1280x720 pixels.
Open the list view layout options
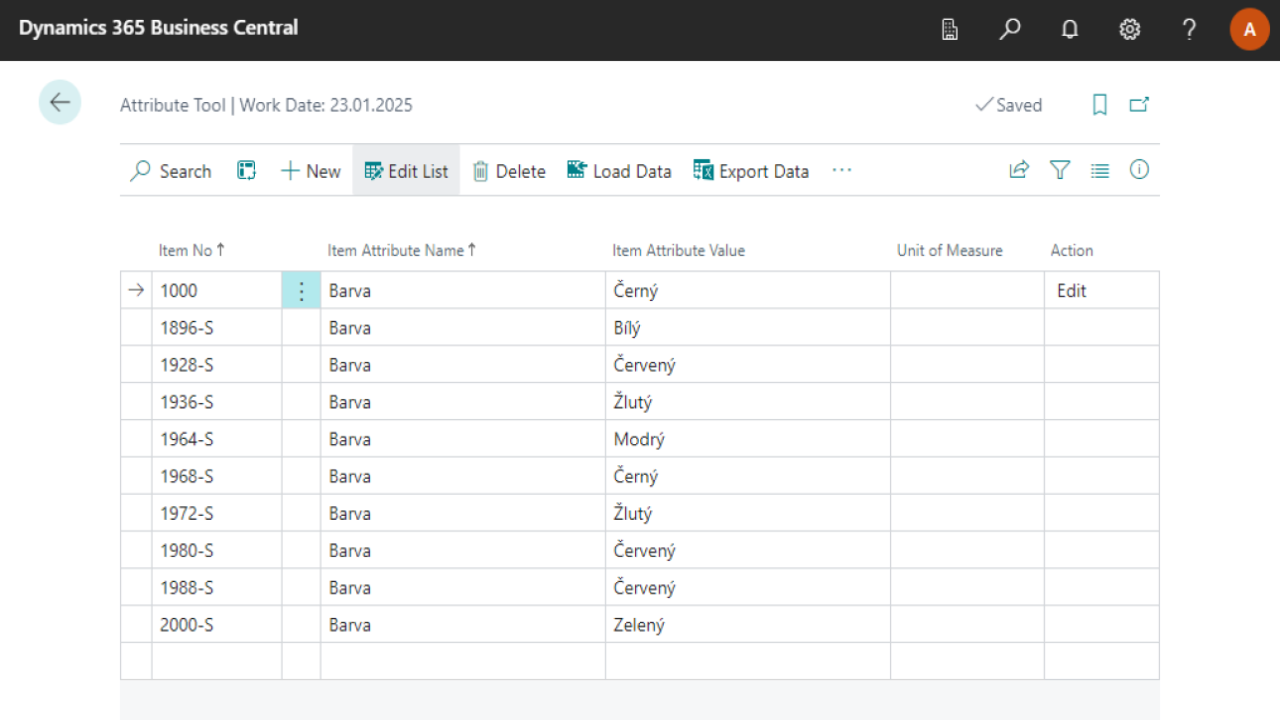(1100, 171)
